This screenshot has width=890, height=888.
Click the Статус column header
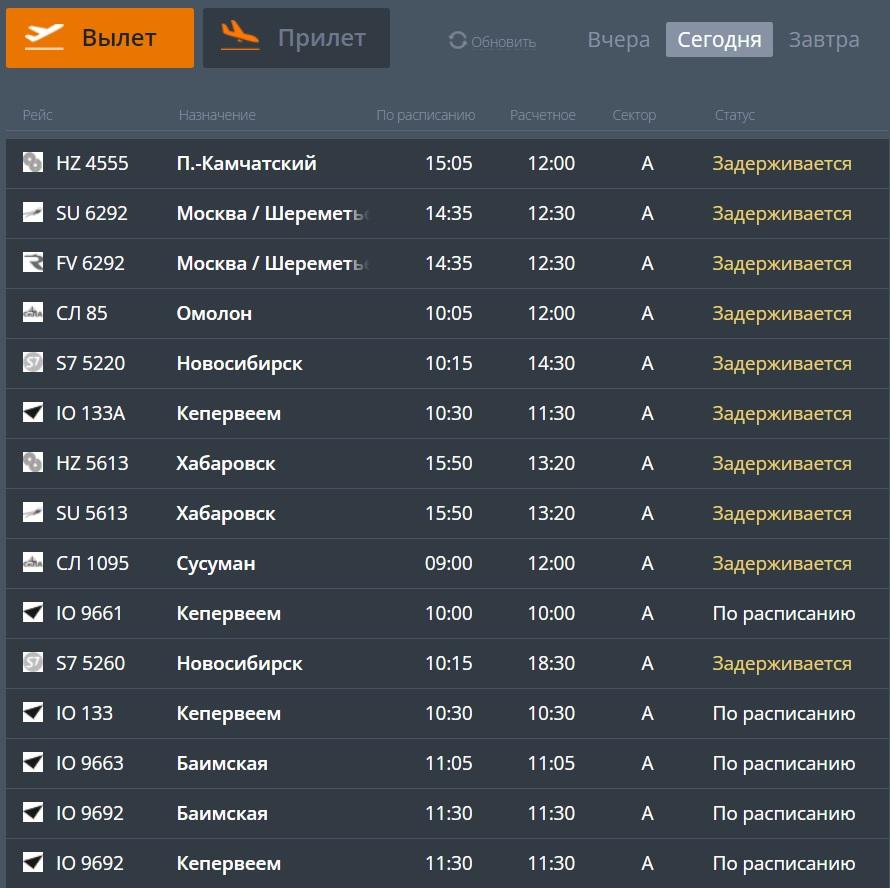coord(734,115)
